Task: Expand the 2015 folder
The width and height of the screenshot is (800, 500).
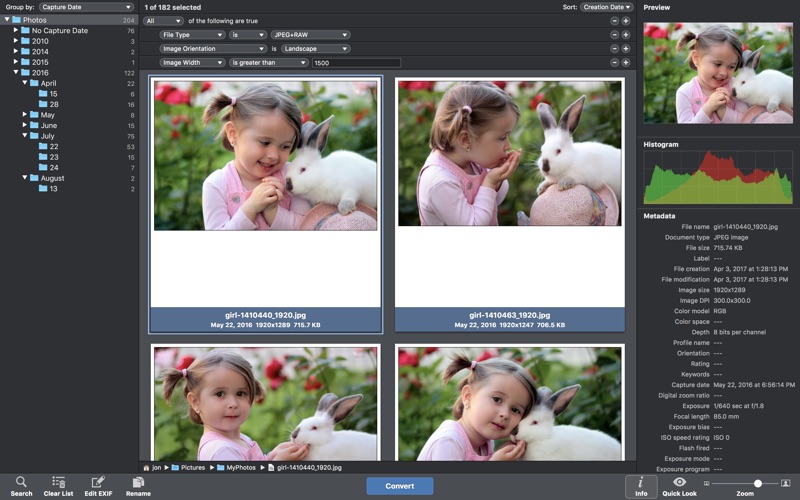Action: [16, 62]
